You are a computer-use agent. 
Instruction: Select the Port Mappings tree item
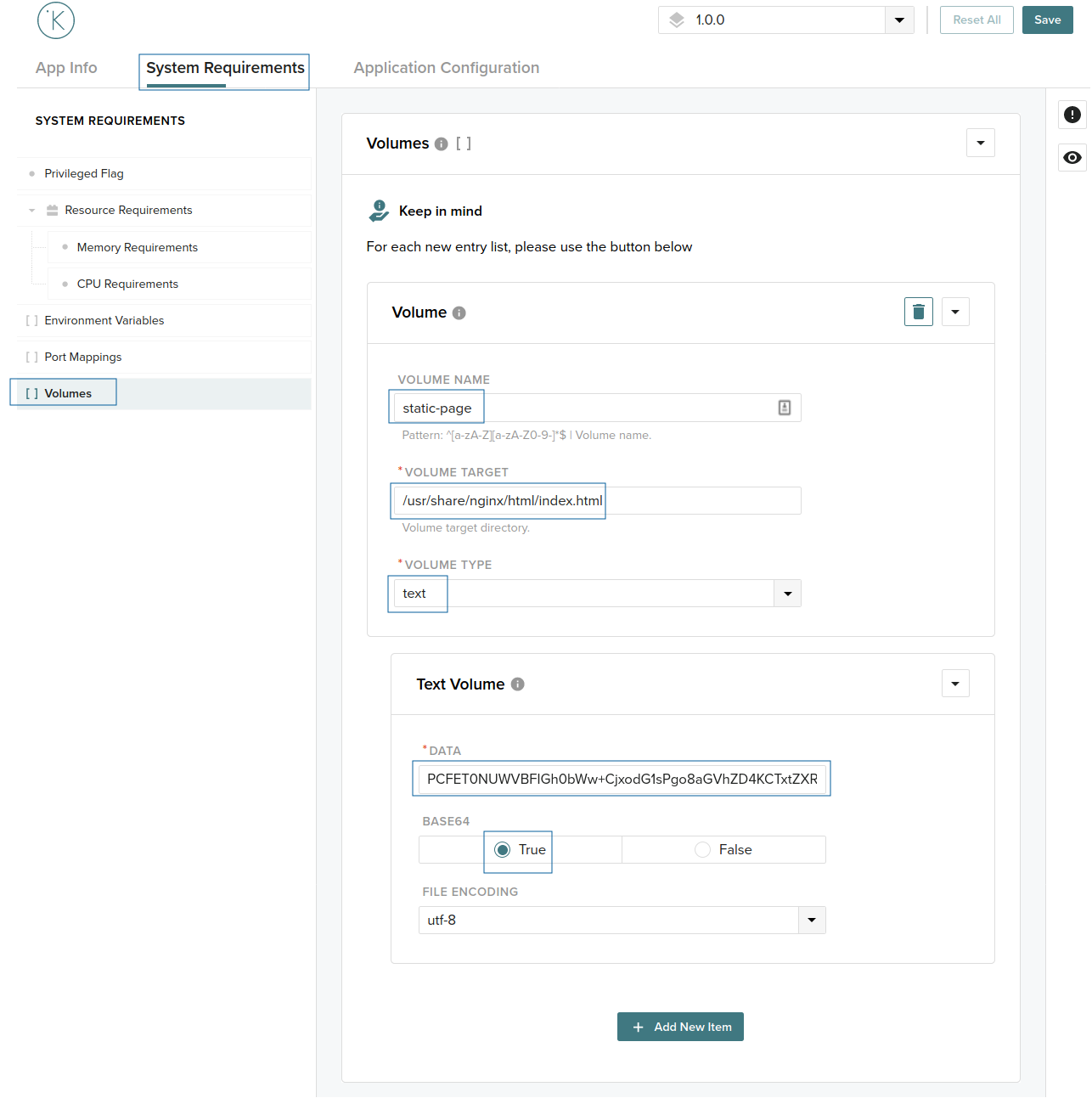82,357
